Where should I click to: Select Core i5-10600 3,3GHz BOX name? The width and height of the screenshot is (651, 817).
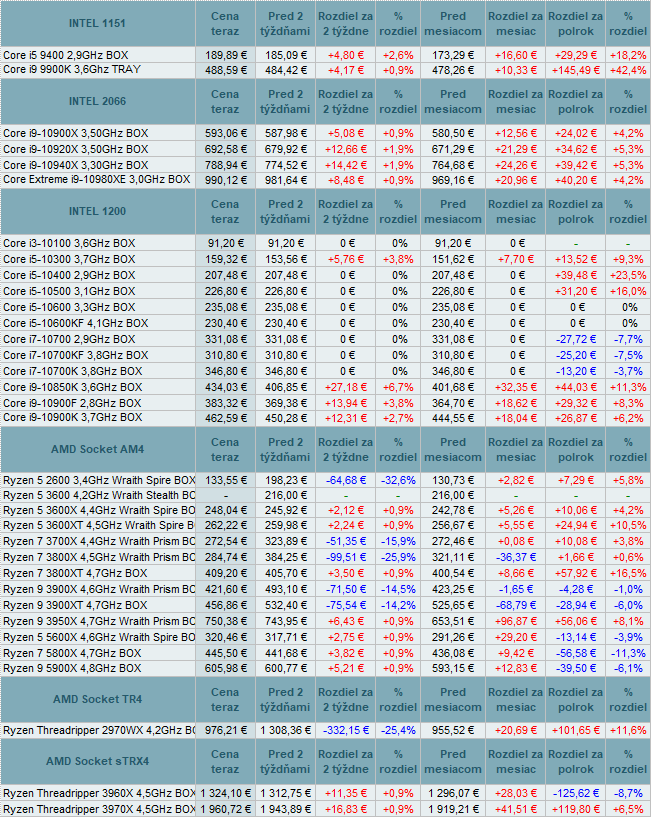69,307
